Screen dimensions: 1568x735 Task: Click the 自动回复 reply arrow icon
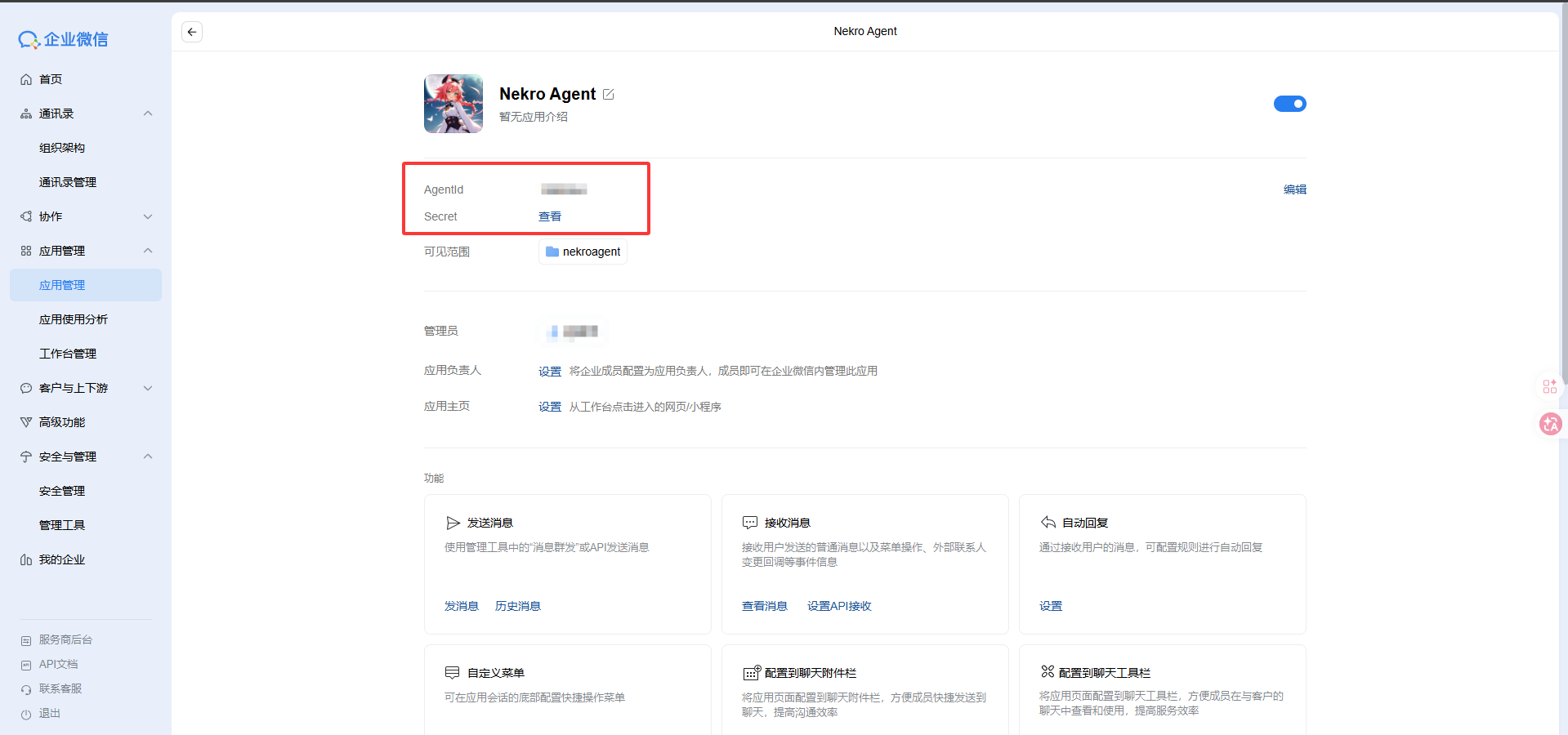tap(1048, 523)
